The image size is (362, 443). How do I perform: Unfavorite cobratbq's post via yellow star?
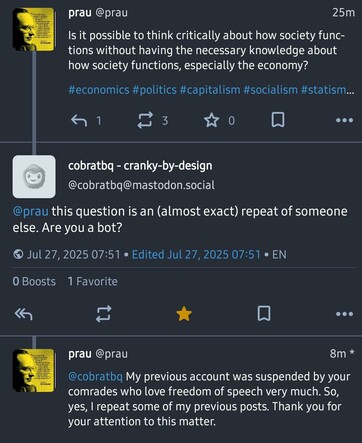pyautogui.click(x=184, y=314)
